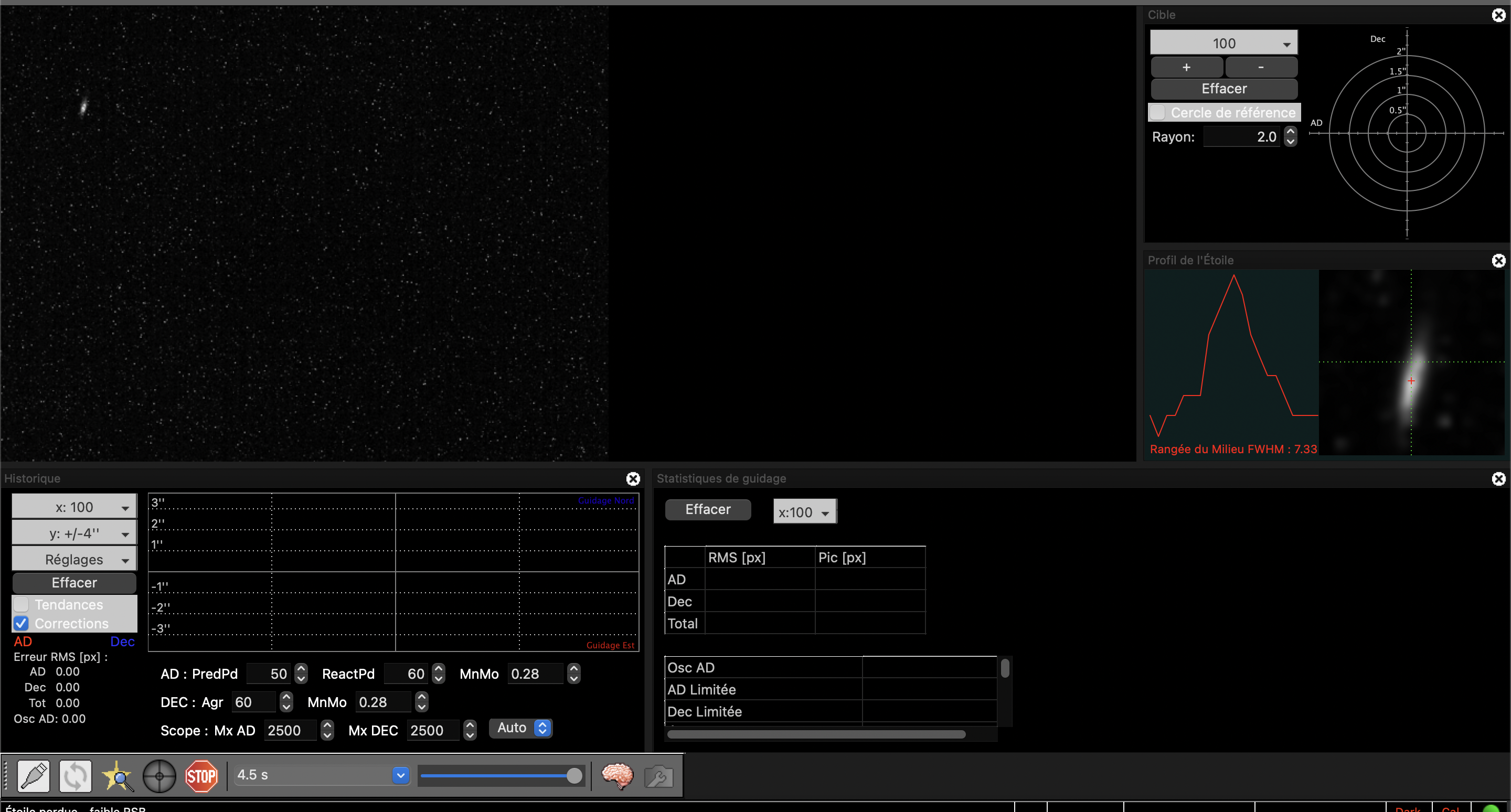
Task: Click the Mx AD value field
Action: 290,730
